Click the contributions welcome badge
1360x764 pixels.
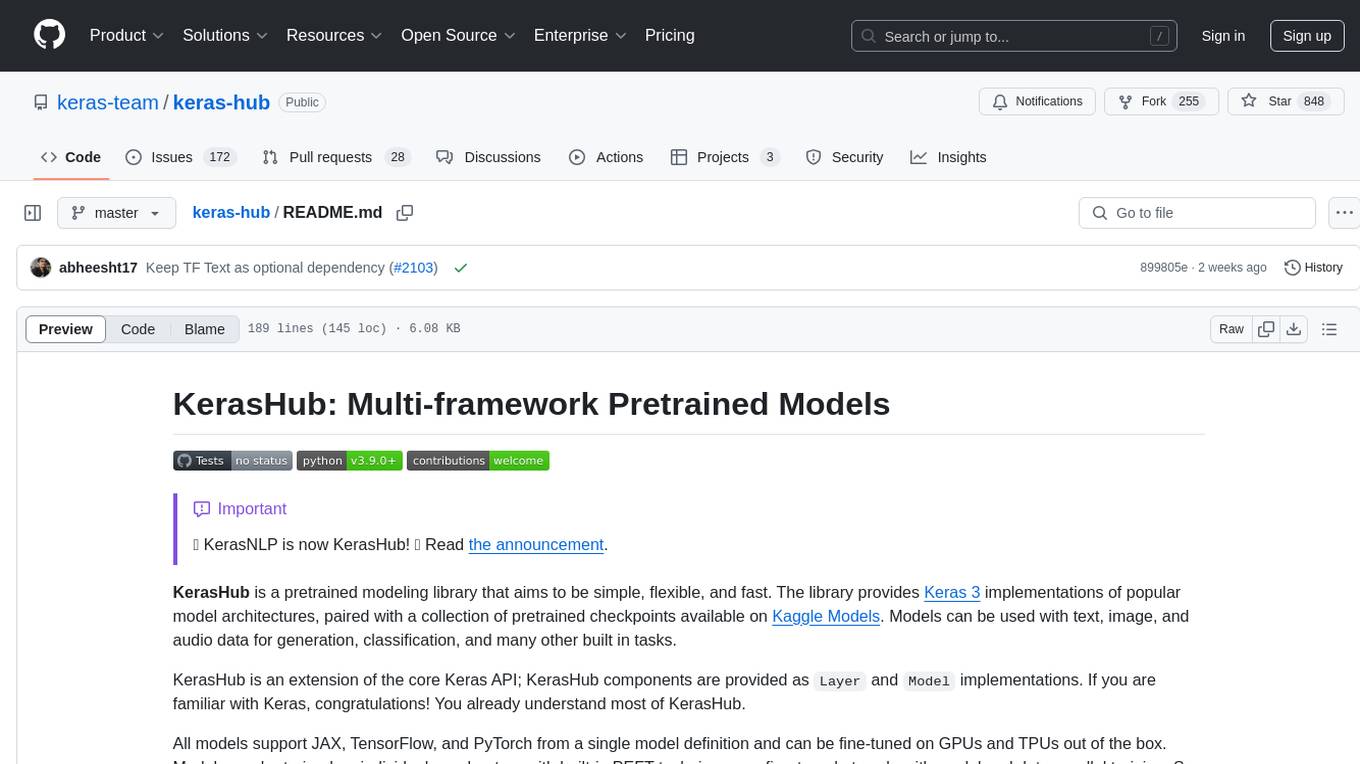(478, 460)
